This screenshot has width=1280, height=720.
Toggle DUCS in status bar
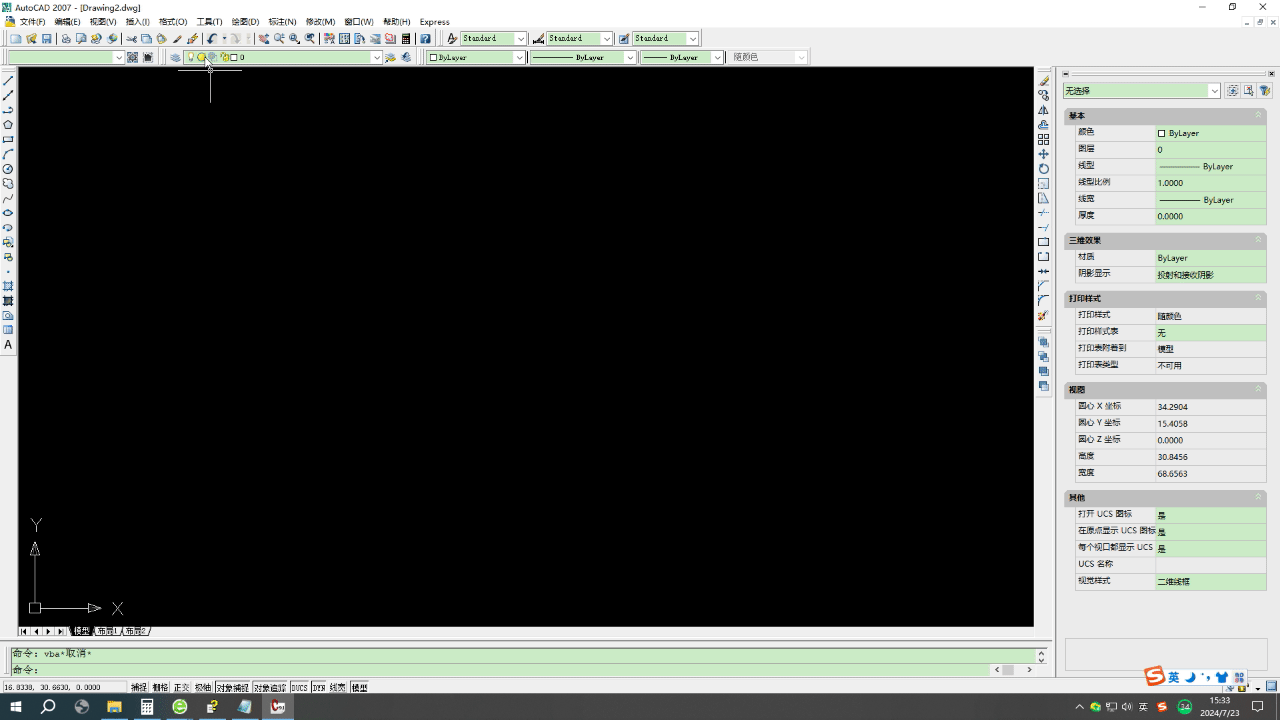(300, 688)
